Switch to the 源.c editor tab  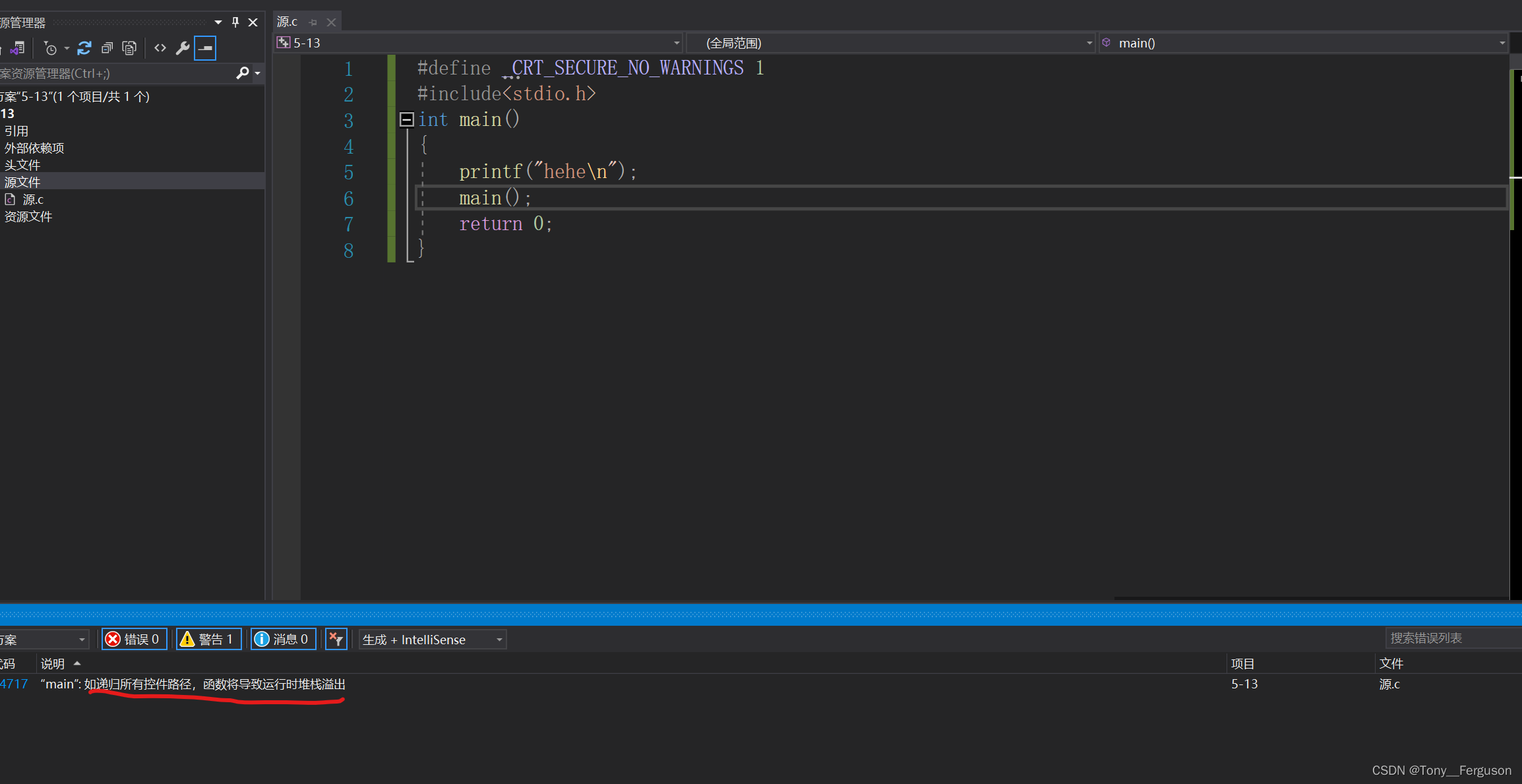pos(288,22)
